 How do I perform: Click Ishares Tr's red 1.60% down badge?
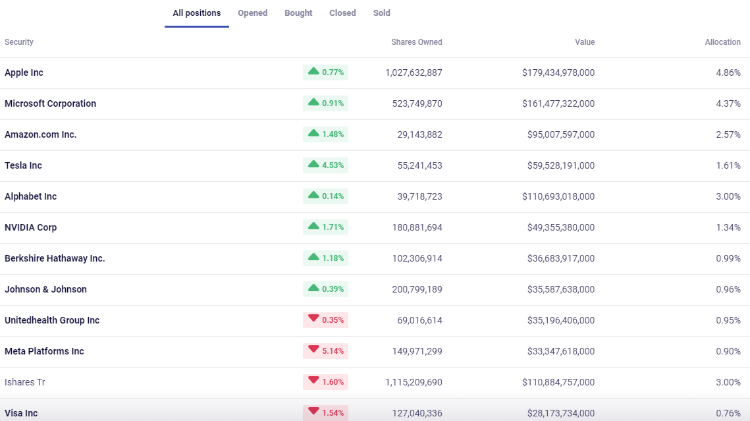click(x=325, y=382)
